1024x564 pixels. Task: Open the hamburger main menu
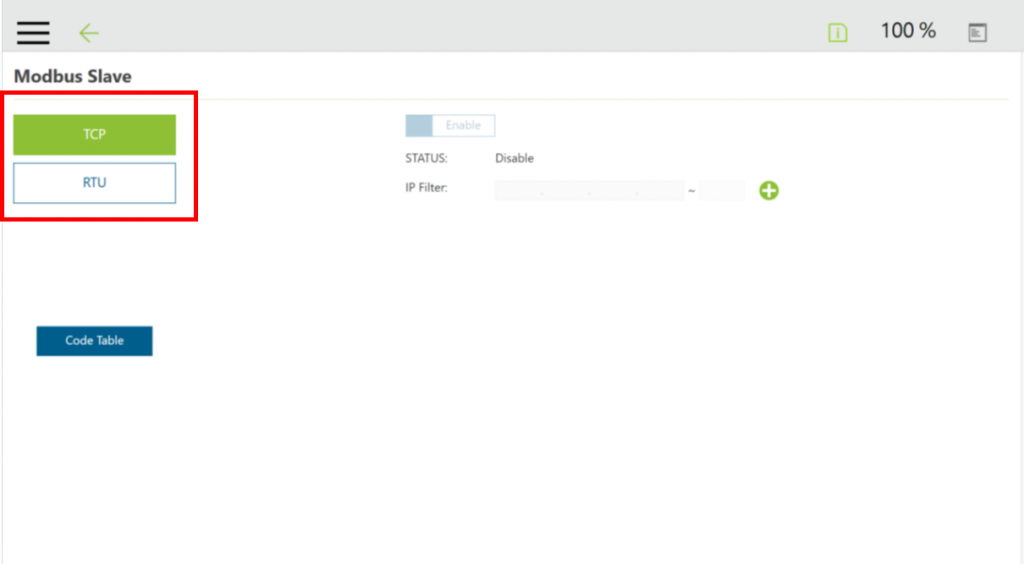(33, 33)
